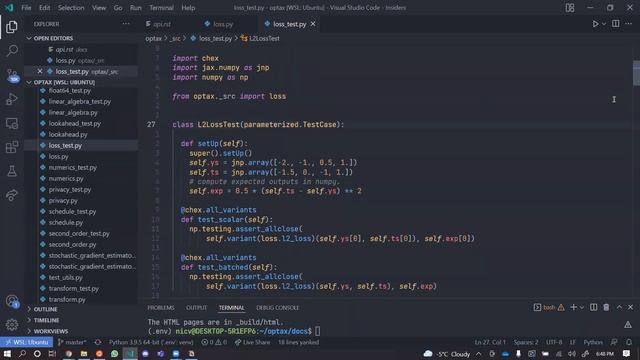Open the Accounts menu in the activity bar

[x=12, y=301]
